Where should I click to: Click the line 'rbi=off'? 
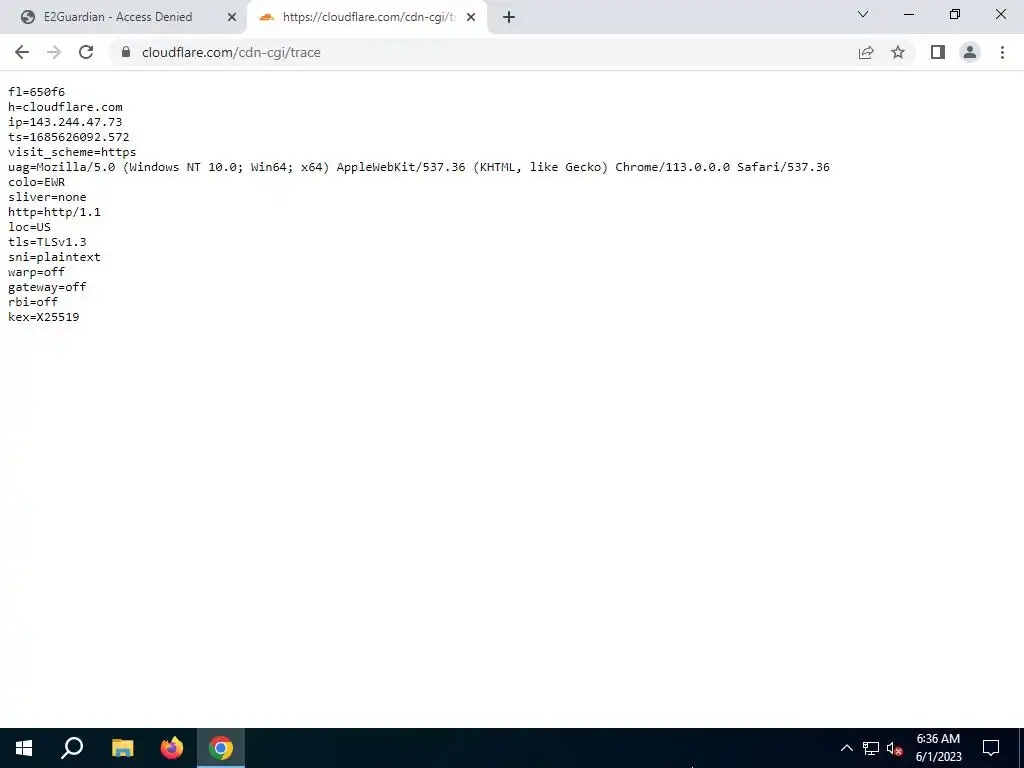coord(33,302)
